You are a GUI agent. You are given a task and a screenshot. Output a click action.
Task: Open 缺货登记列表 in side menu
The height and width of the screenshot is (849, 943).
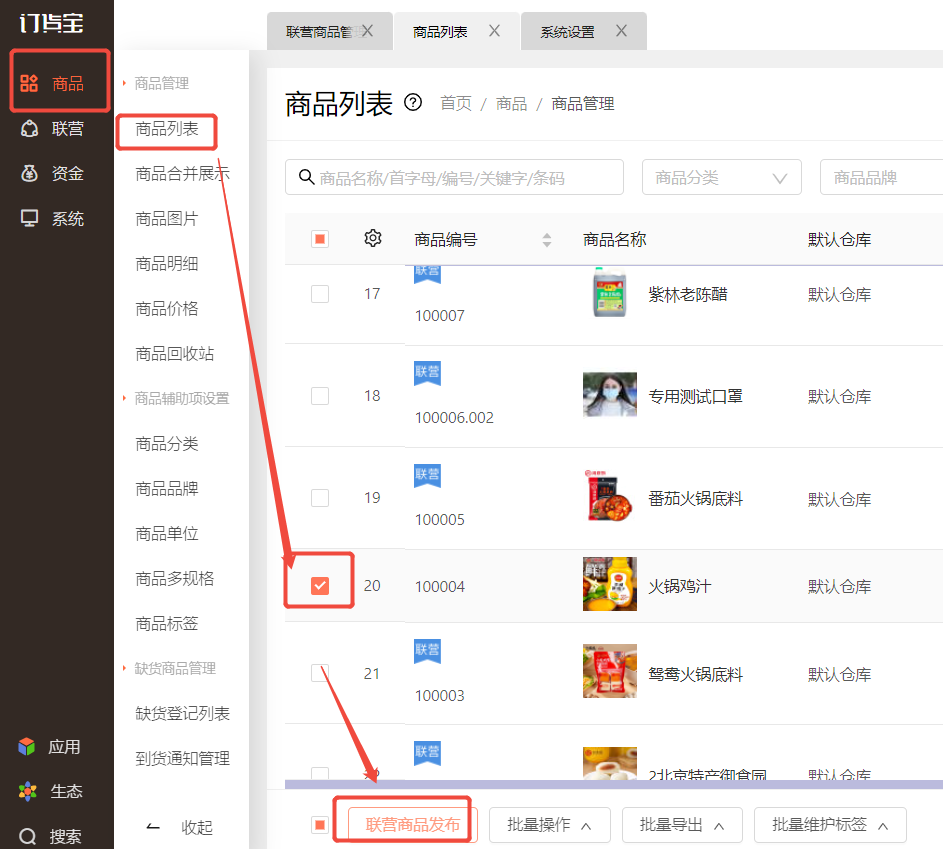182,713
